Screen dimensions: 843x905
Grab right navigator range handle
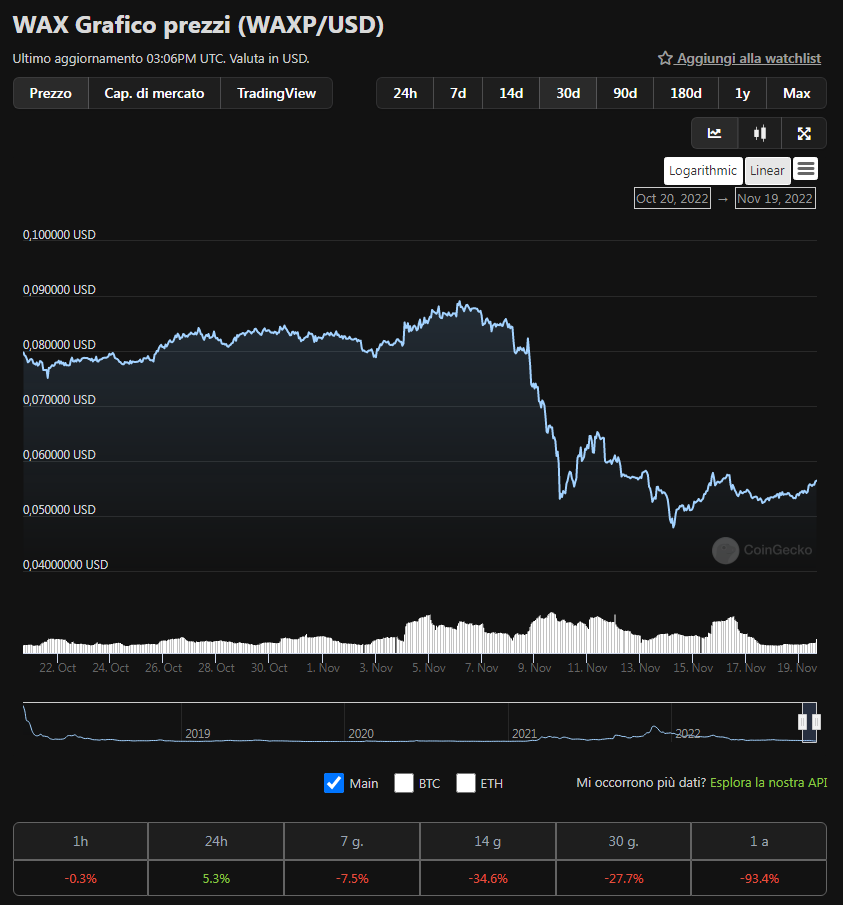[816, 721]
